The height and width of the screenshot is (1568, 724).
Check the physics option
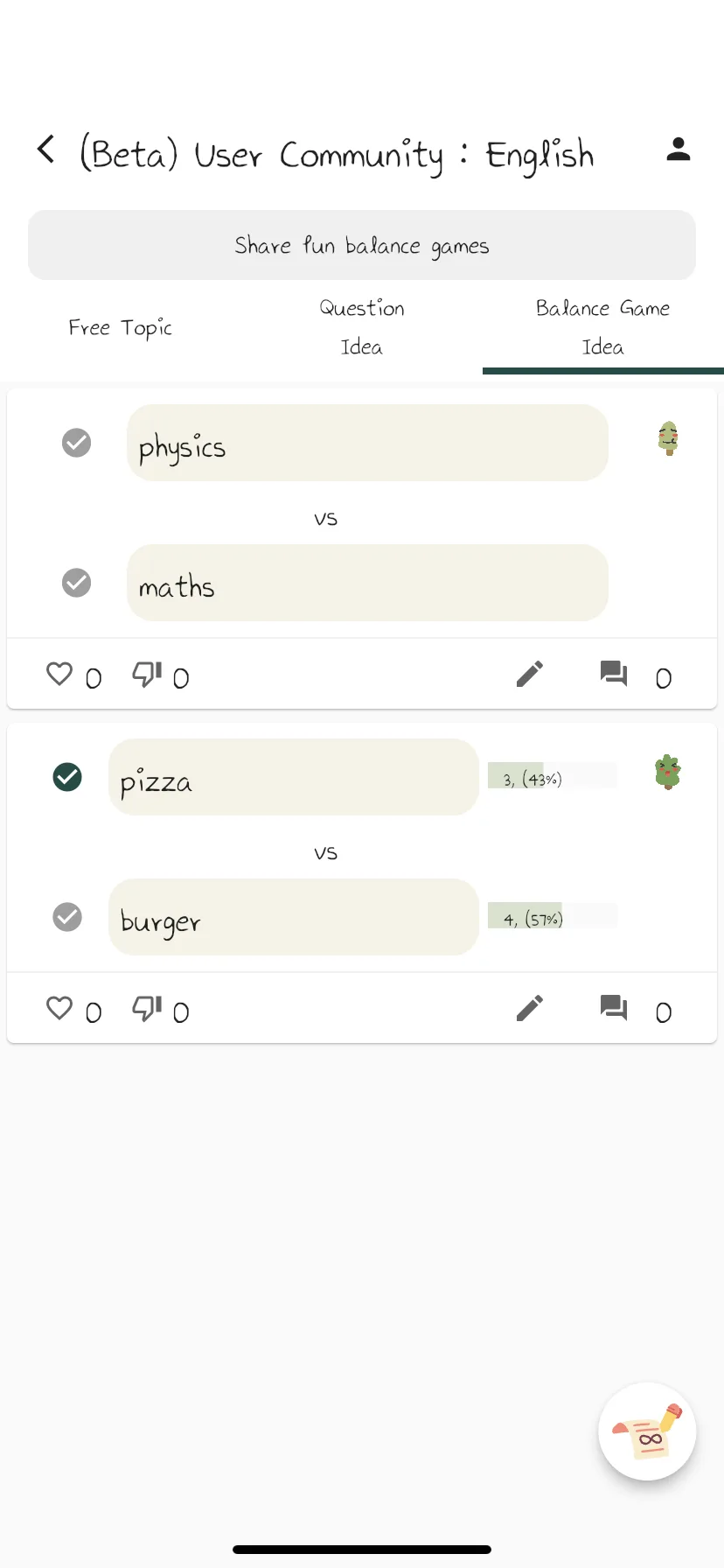[77, 443]
